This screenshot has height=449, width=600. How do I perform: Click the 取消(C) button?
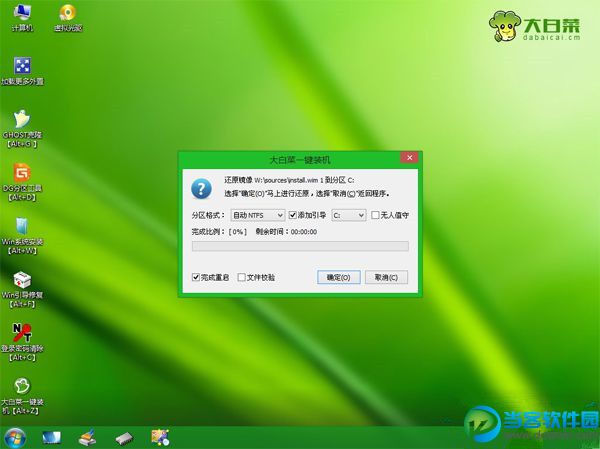pyautogui.click(x=386, y=277)
